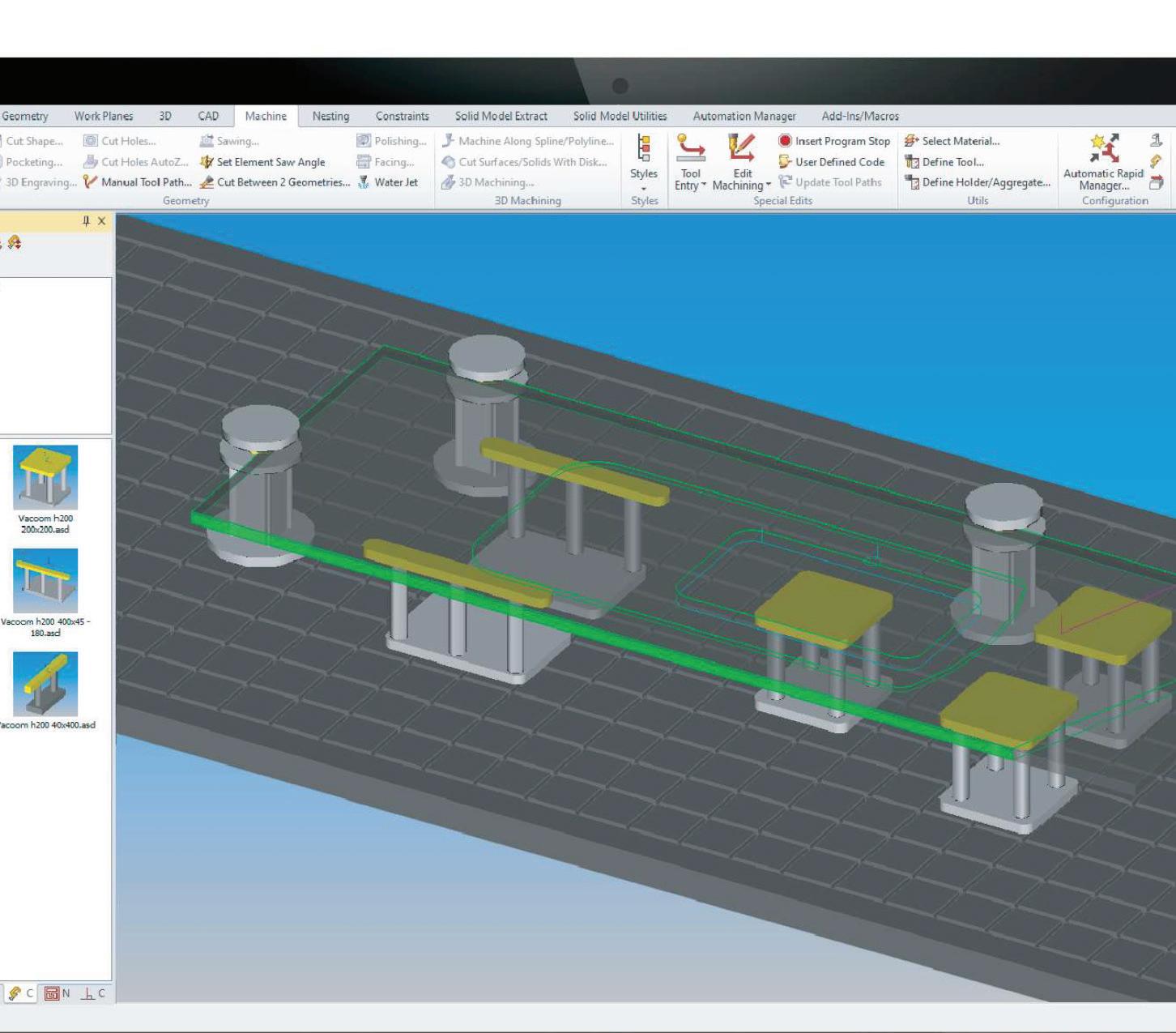Click the number 1 stamp icon in Configuration
1176x1033 pixels.
[1157, 141]
